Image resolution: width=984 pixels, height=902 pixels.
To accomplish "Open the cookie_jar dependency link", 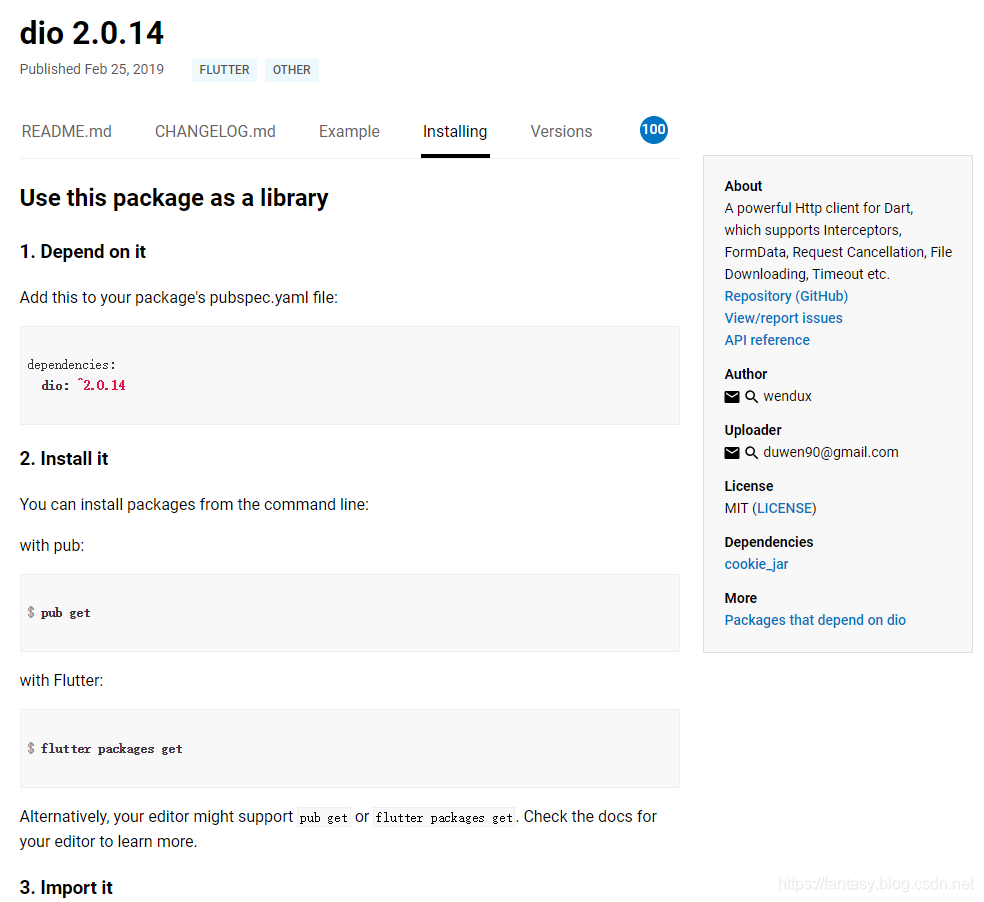I will pos(756,564).
